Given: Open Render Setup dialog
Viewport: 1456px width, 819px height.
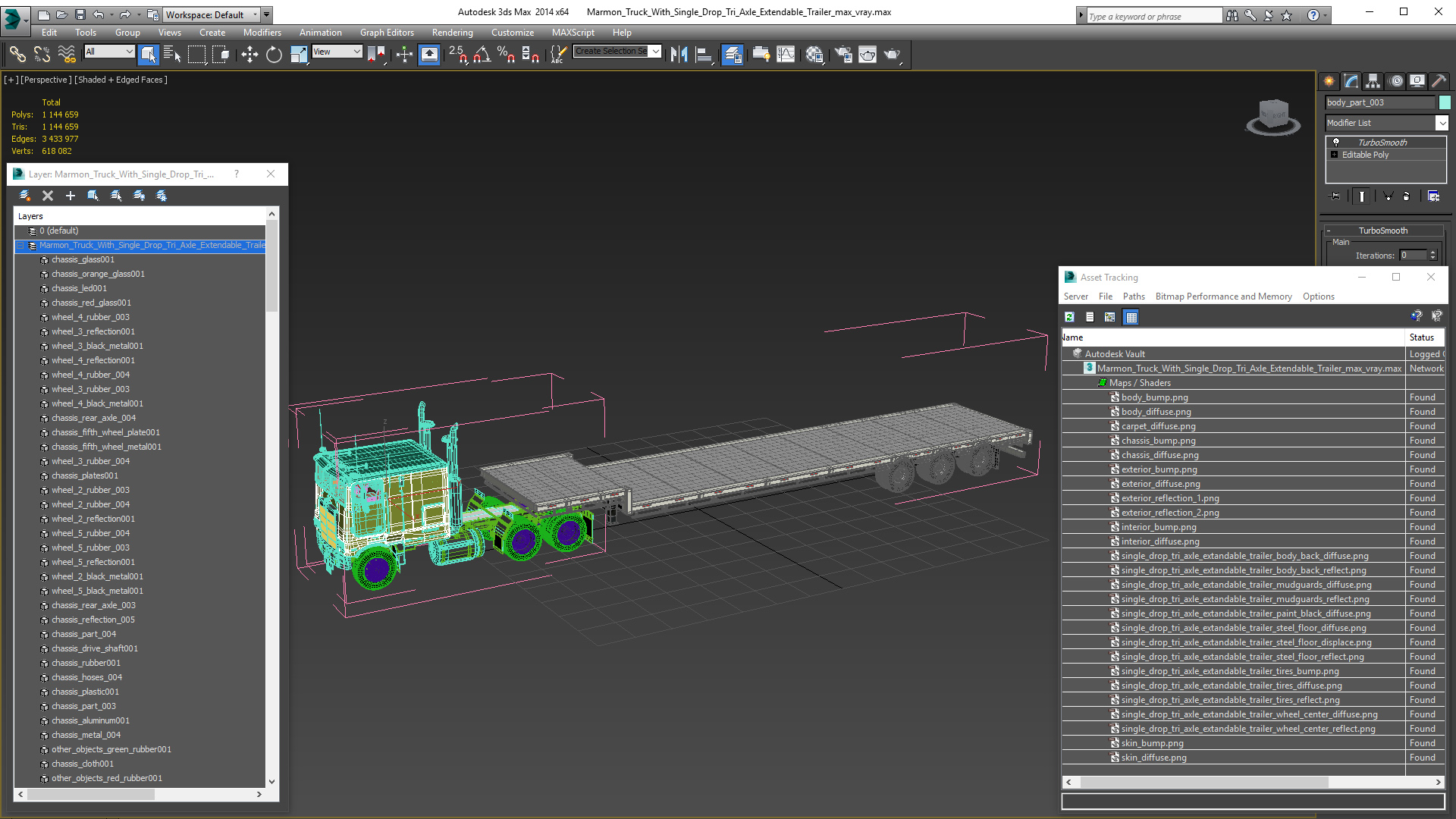Looking at the screenshot, I should (843, 54).
